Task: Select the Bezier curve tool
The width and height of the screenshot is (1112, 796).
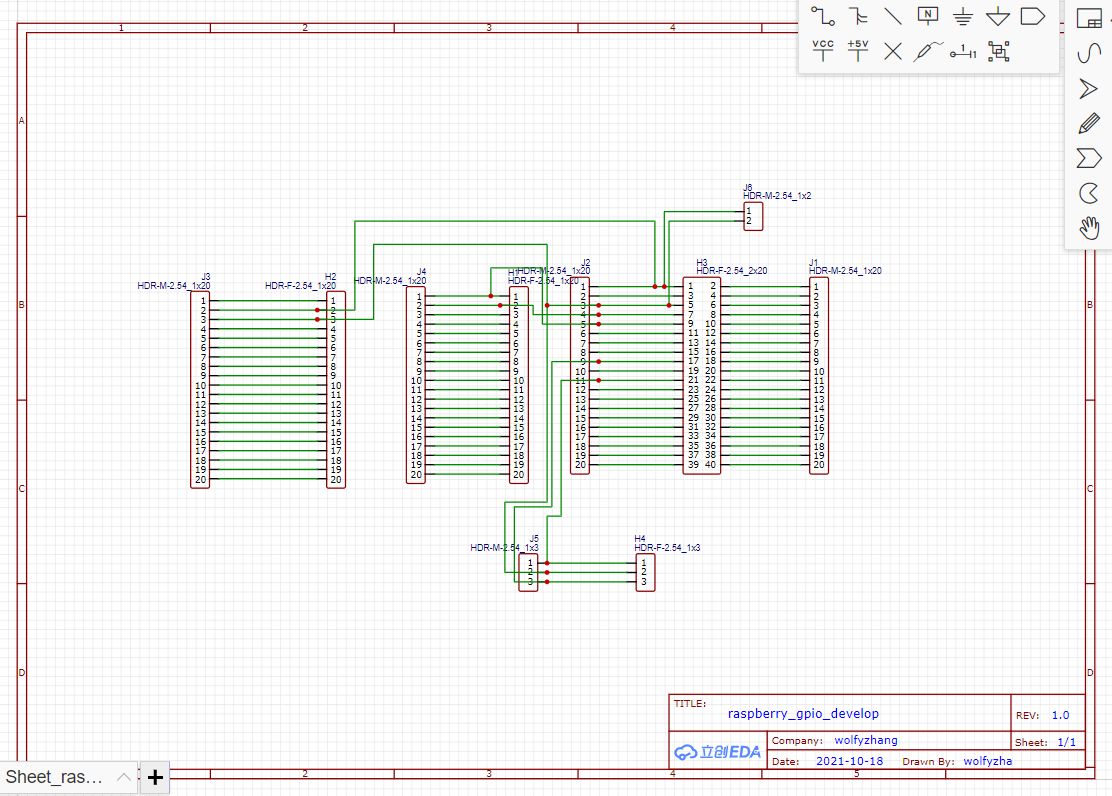Action: tap(1088, 52)
